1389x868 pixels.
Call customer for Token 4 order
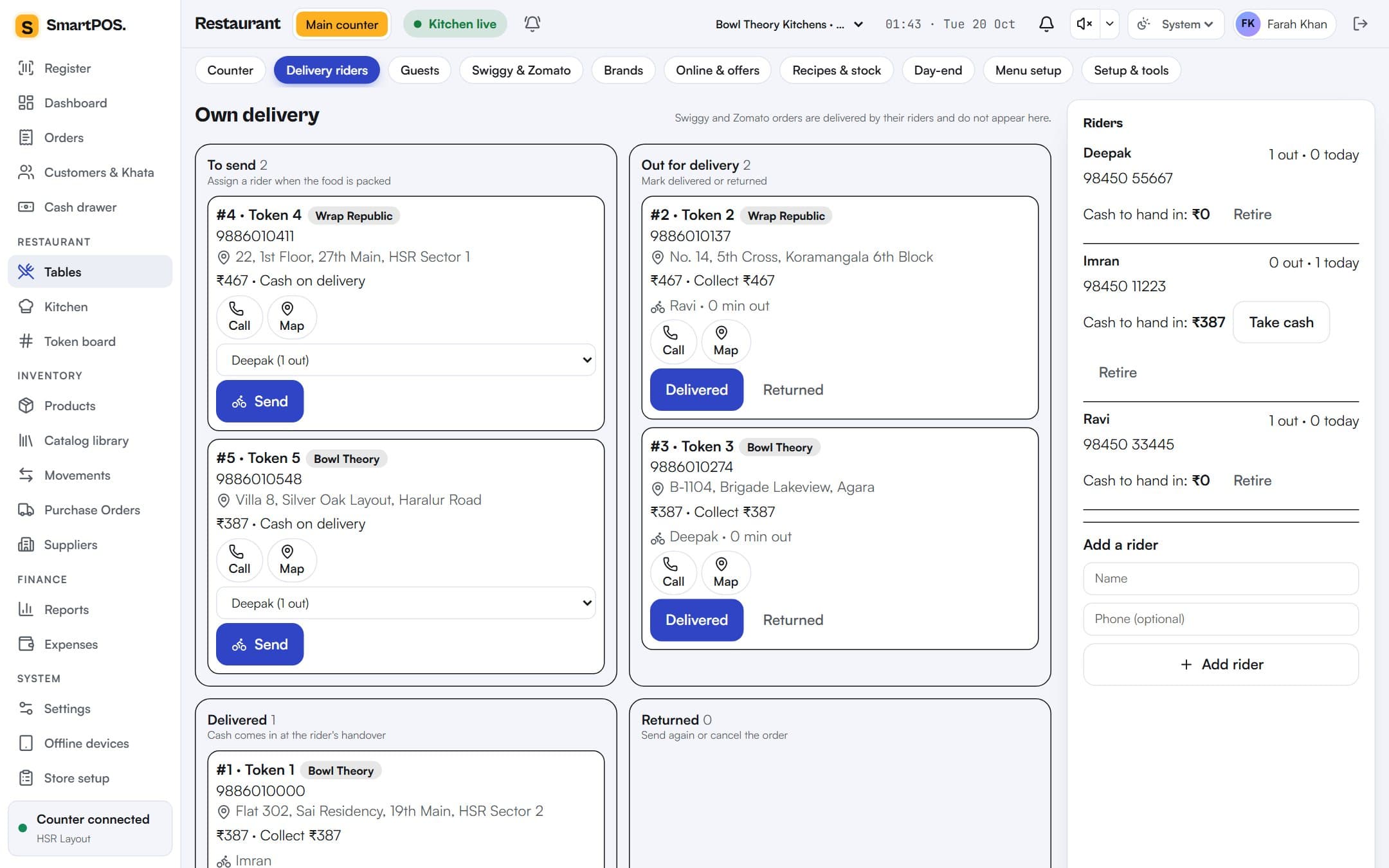point(239,317)
